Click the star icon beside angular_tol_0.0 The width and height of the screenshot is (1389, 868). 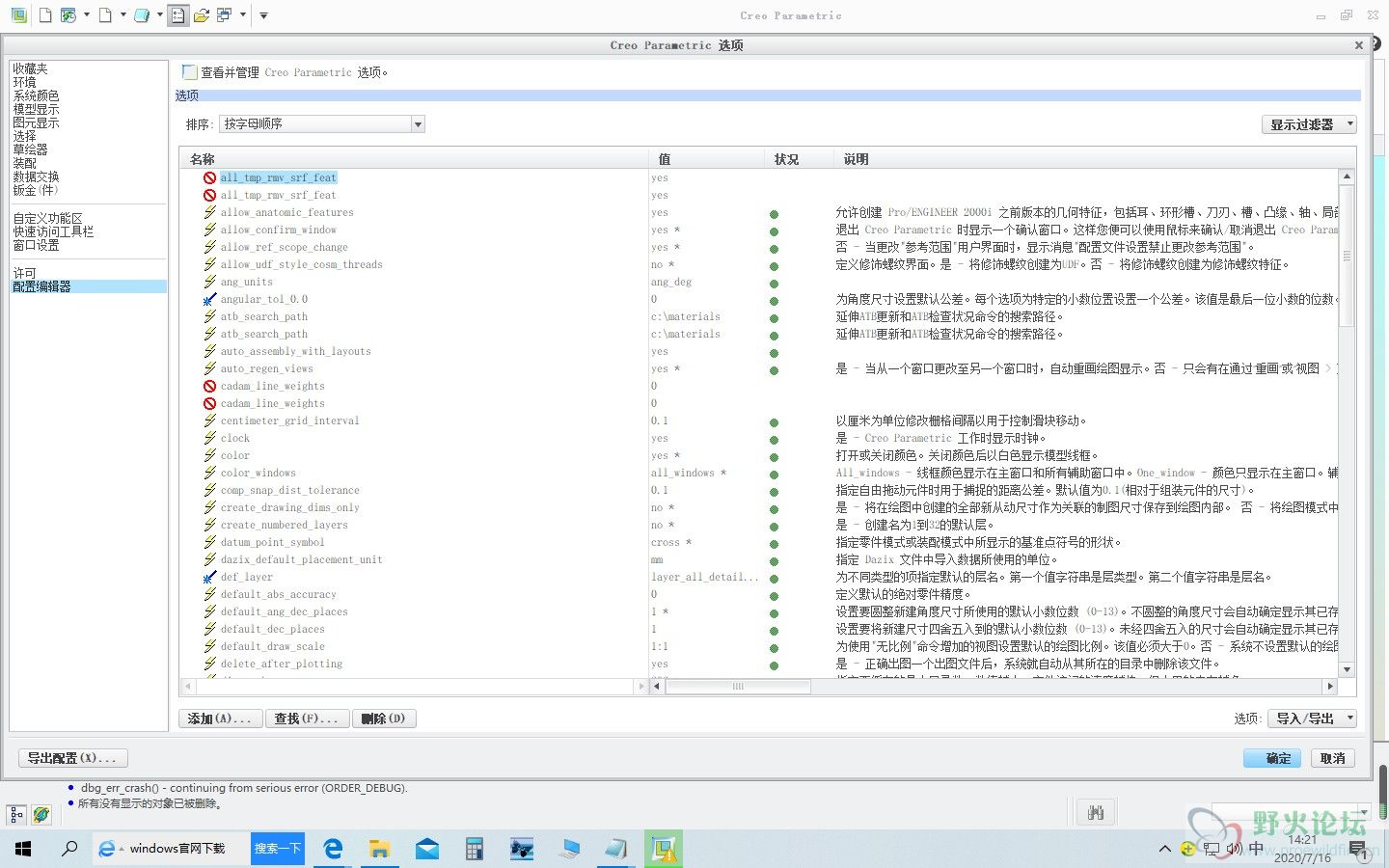pyautogui.click(x=209, y=299)
